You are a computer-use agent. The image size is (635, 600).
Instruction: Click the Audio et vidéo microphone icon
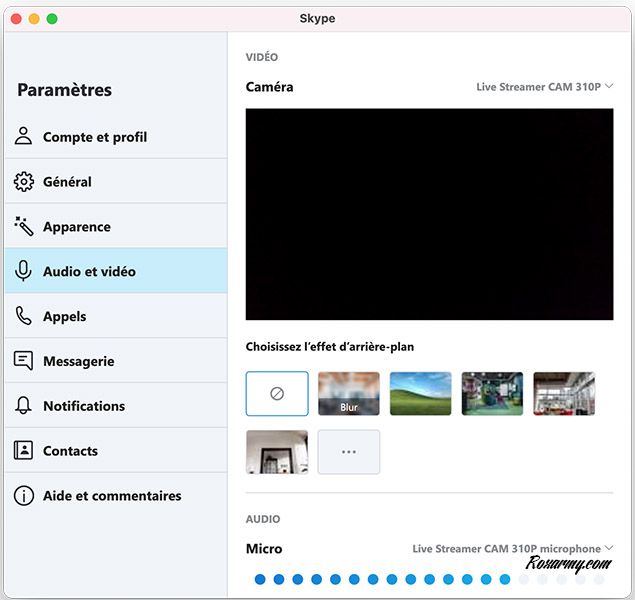(23, 271)
